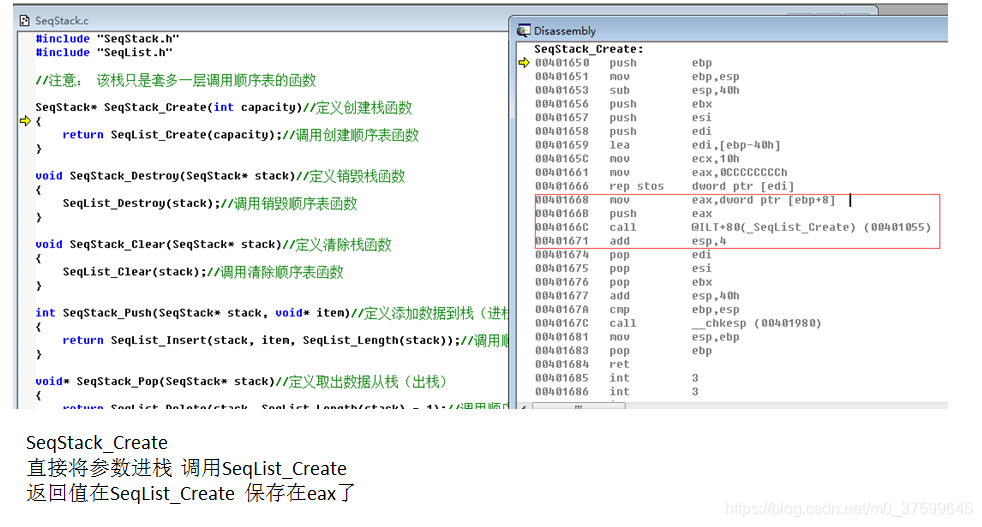This screenshot has width=982, height=527.
Task: Click disassembly line 00401661 mov eax,0CCCCCCCCh
Action: click(661, 172)
